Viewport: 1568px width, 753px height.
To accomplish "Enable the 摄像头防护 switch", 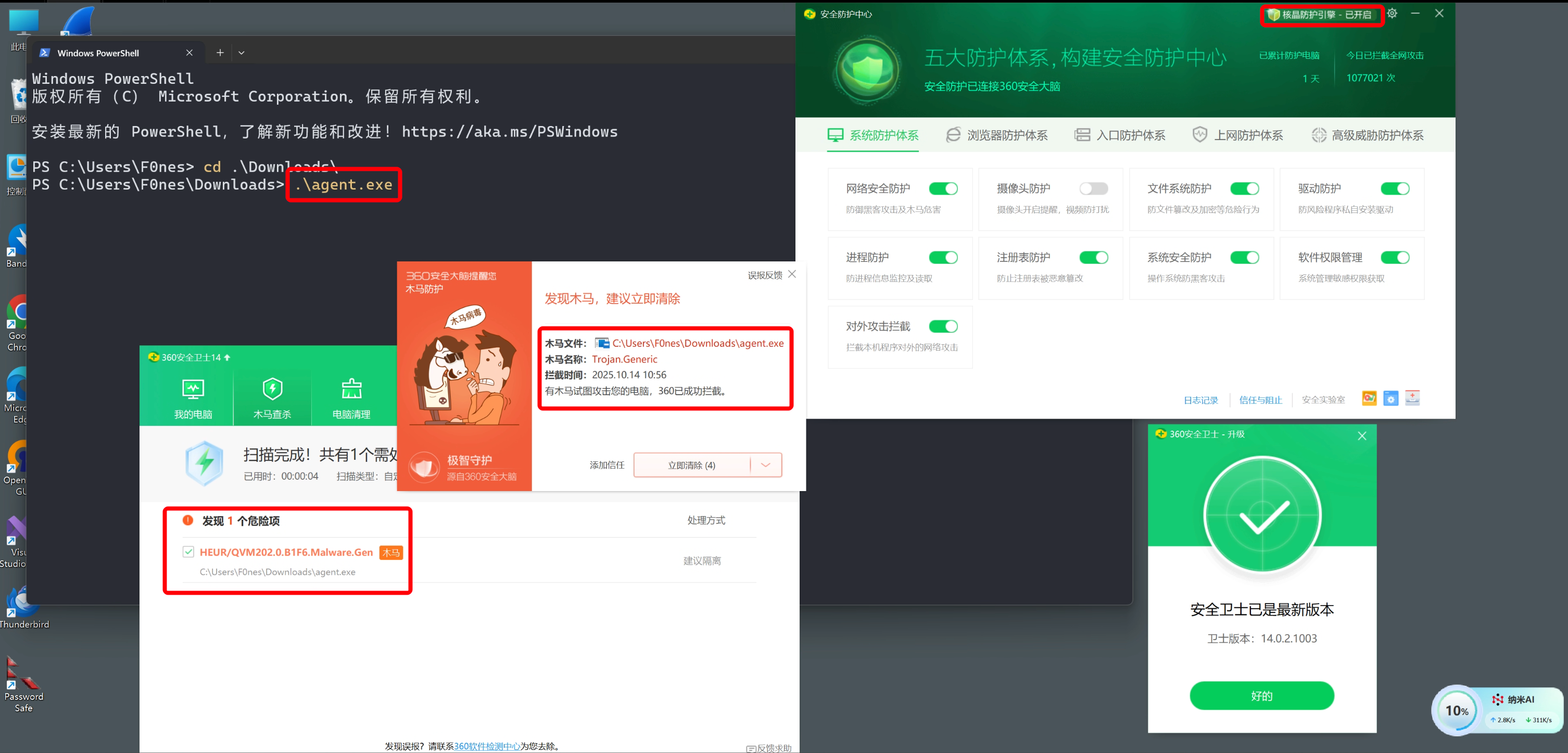I will [1093, 189].
